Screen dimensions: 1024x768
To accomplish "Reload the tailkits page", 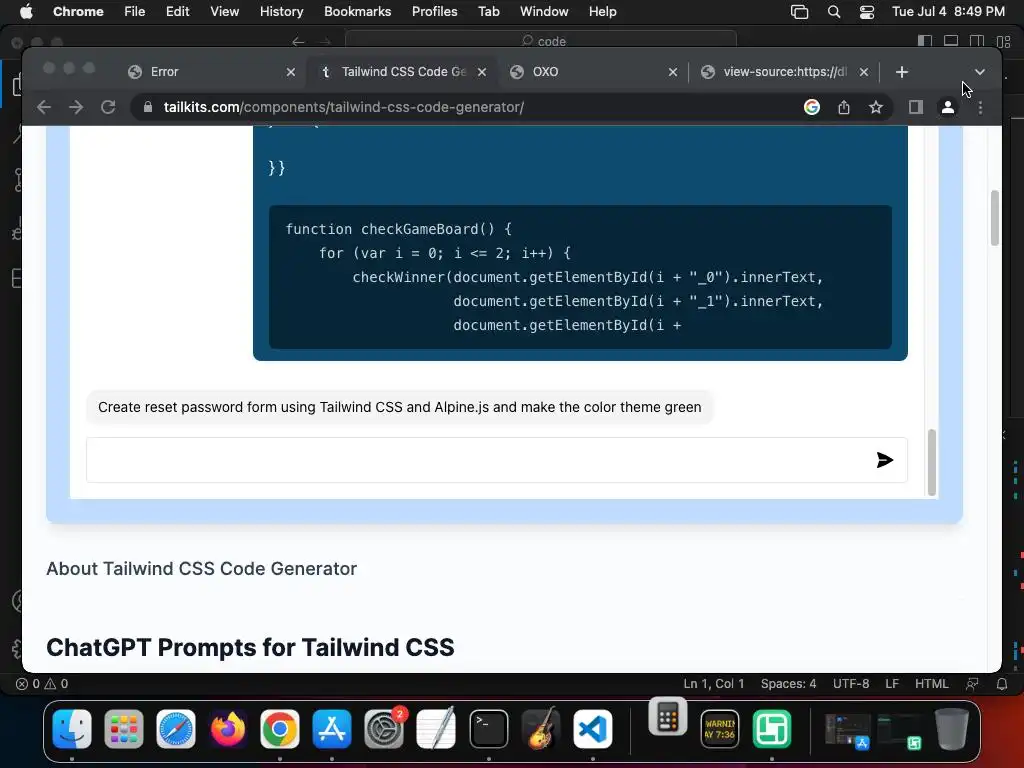I will click(108, 107).
